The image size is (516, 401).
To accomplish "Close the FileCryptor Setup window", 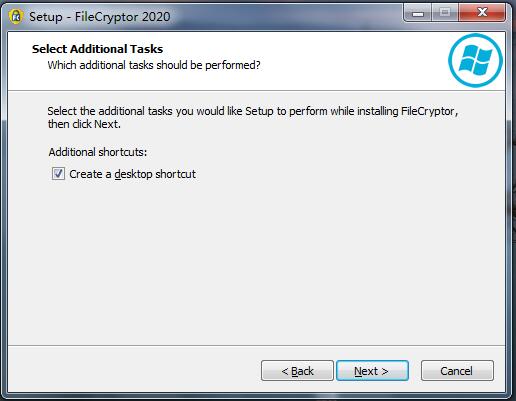I will click(482, 13).
